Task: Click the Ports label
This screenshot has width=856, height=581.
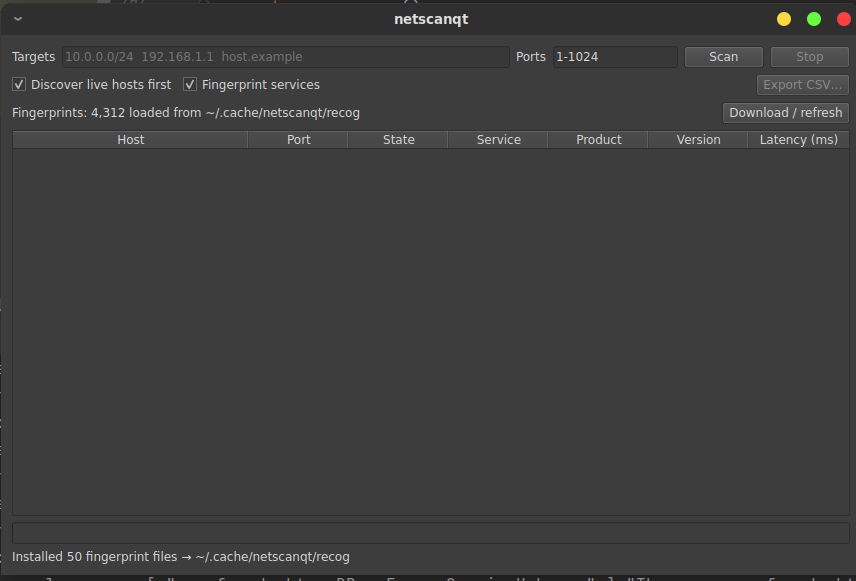Action: (531, 57)
